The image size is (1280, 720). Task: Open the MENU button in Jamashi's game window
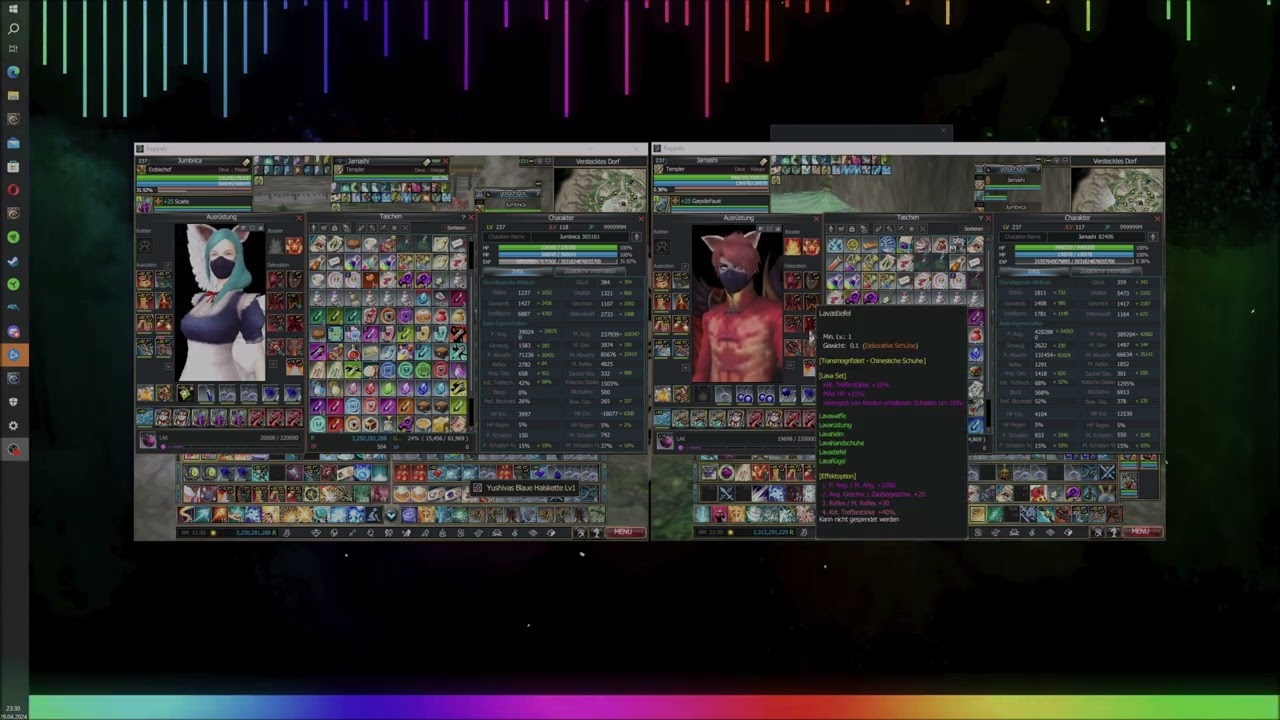coord(1139,532)
